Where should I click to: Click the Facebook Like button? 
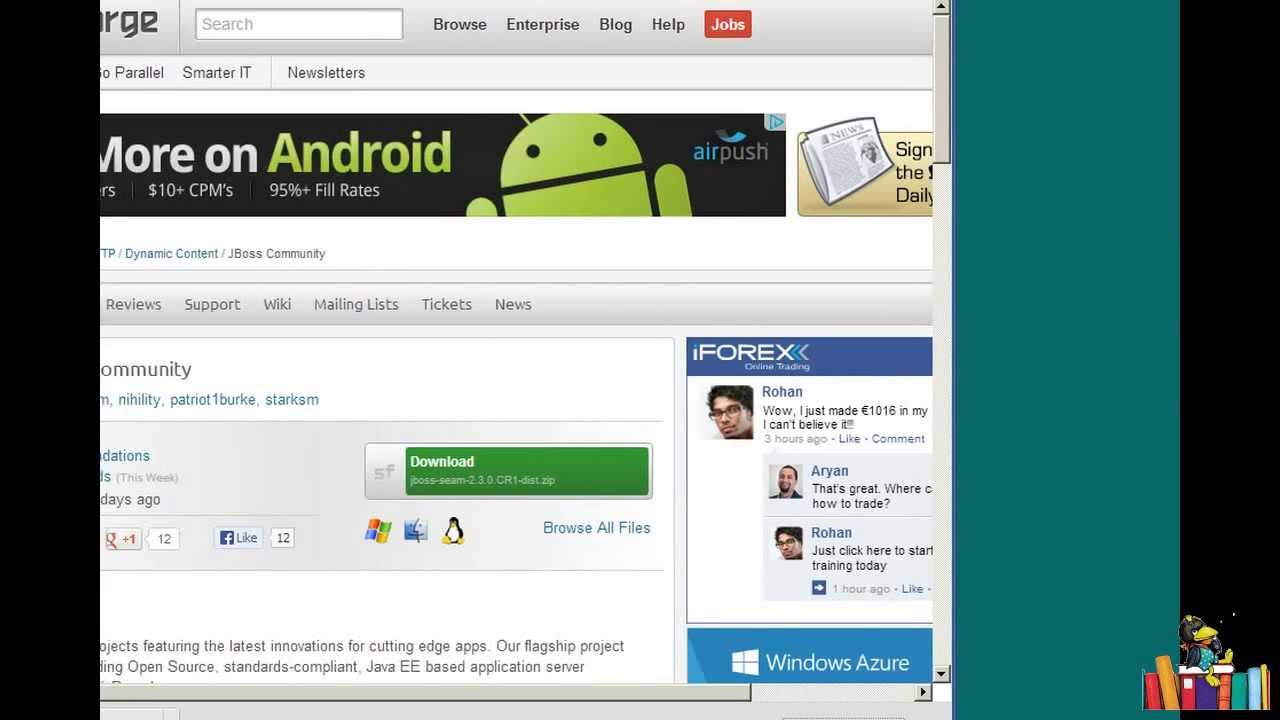[x=239, y=538]
